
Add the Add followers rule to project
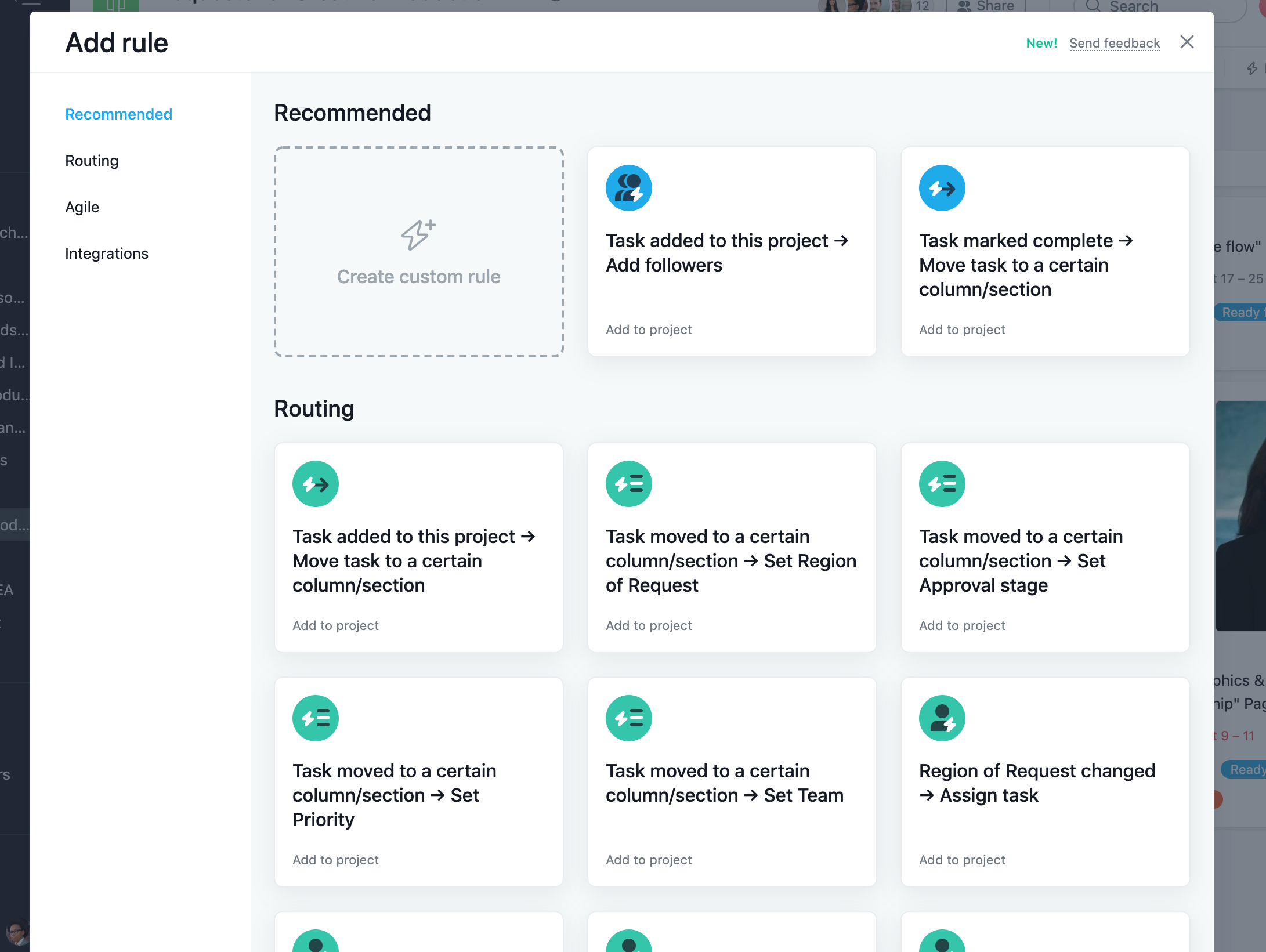[649, 330]
